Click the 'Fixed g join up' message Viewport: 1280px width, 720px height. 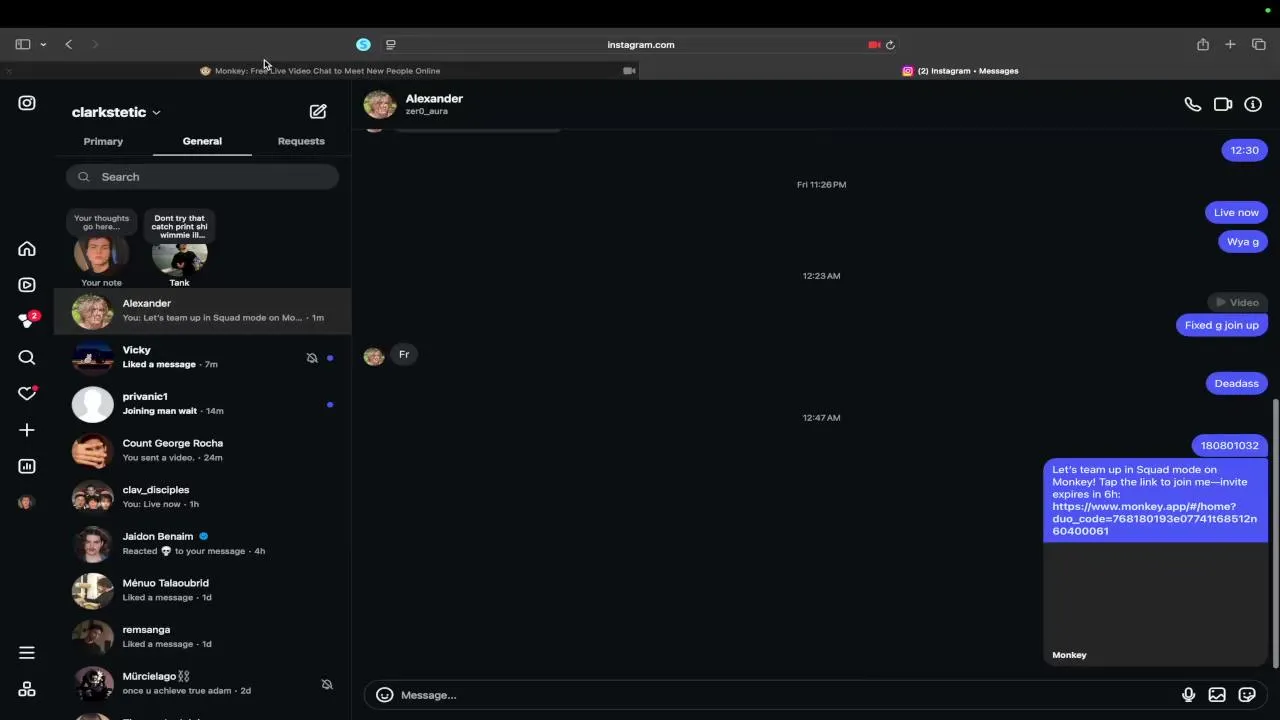tap(1221, 325)
